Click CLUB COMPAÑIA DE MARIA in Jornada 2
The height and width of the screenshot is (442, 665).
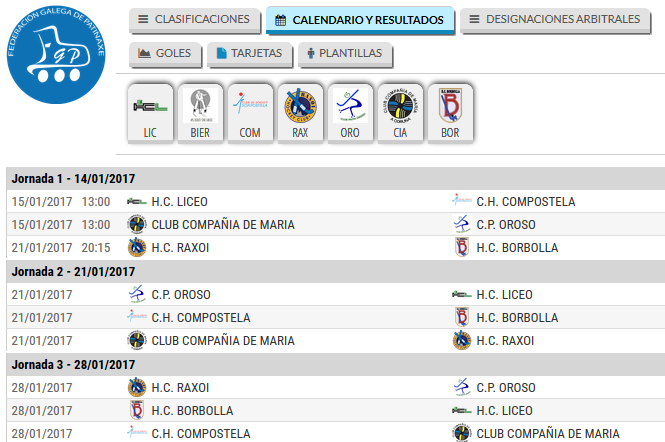pos(223,341)
